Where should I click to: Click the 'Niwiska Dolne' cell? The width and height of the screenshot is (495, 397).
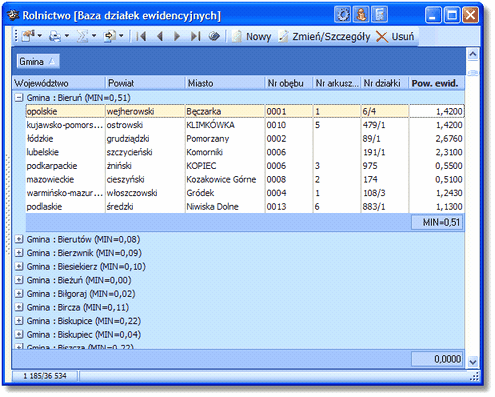(x=225, y=207)
